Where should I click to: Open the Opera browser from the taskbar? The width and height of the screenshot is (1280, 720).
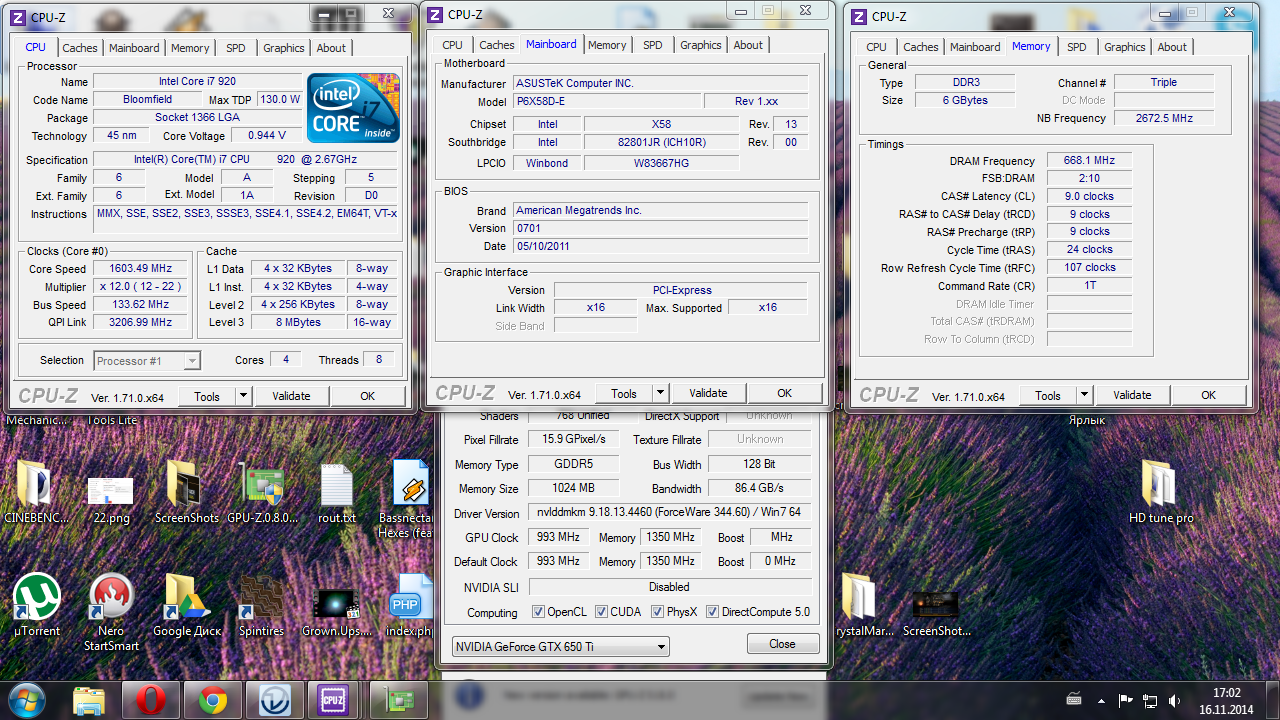pyautogui.click(x=151, y=699)
